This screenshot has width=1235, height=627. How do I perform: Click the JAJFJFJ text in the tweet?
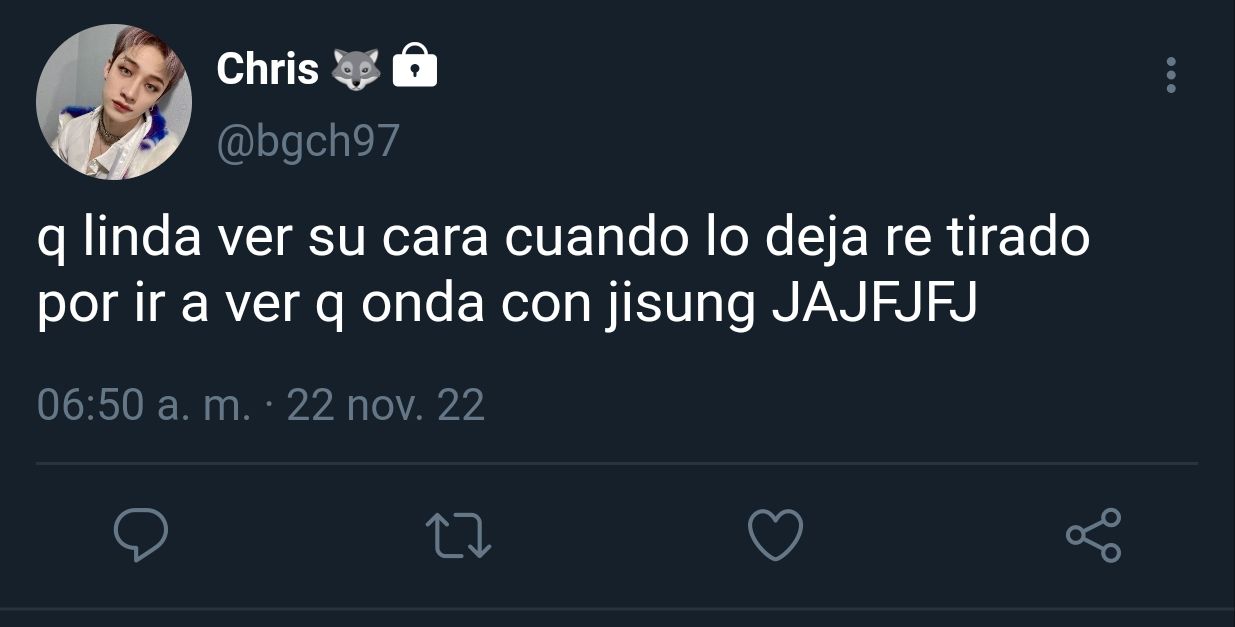click(876, 306)
